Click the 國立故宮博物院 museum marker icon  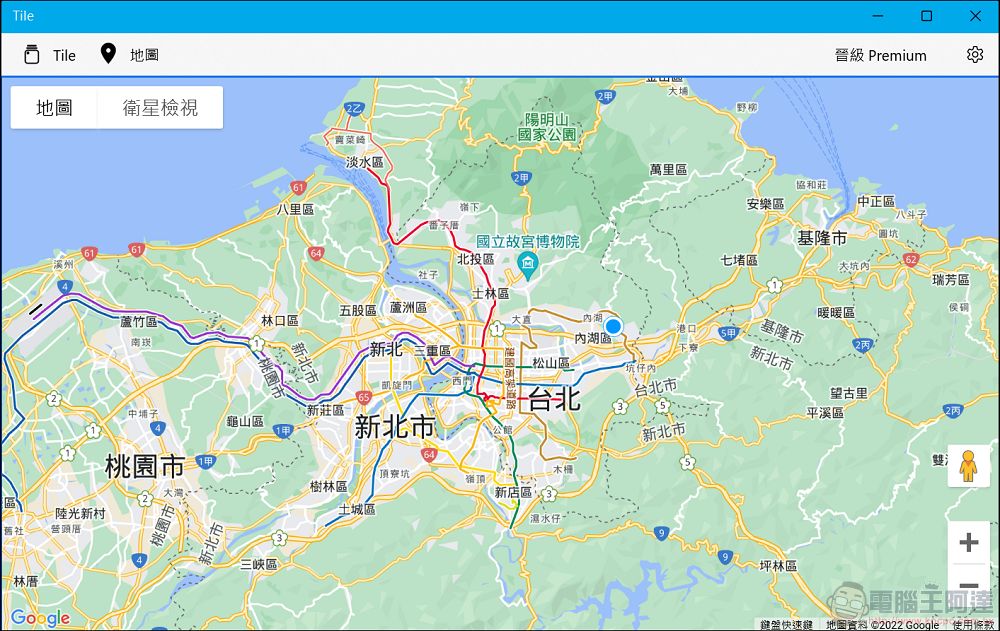(527, 264)
